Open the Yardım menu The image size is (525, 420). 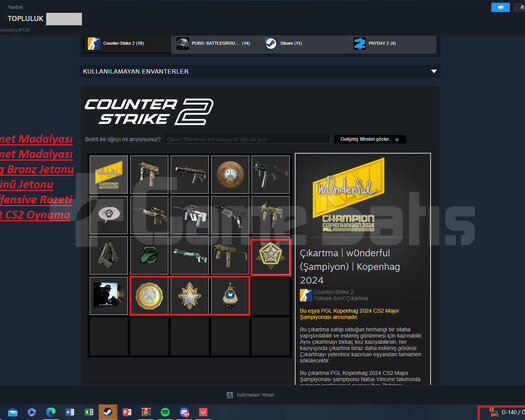pos(15,7)
